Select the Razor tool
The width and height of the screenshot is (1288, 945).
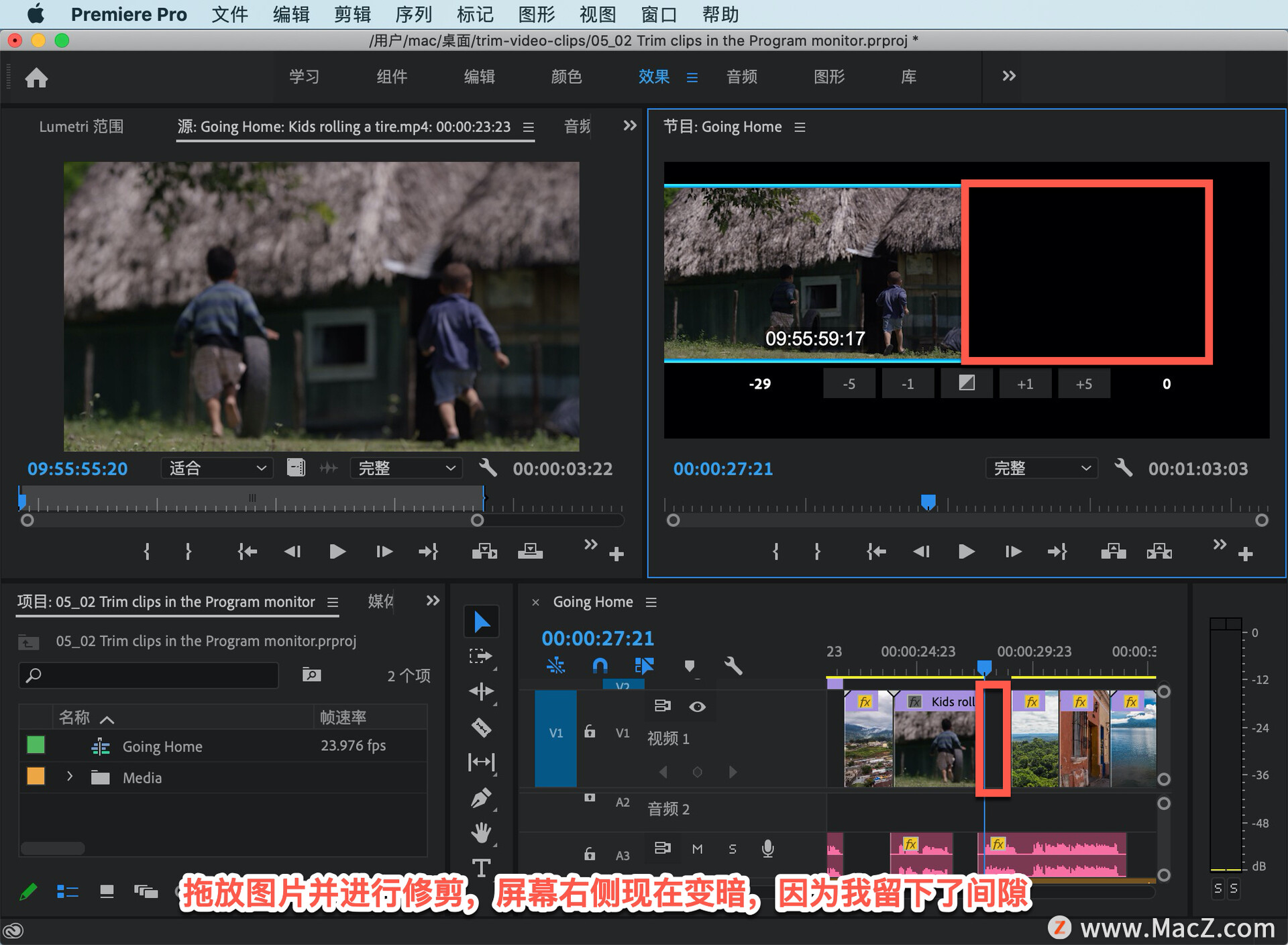pyautogui.click(x=481, y=727)
